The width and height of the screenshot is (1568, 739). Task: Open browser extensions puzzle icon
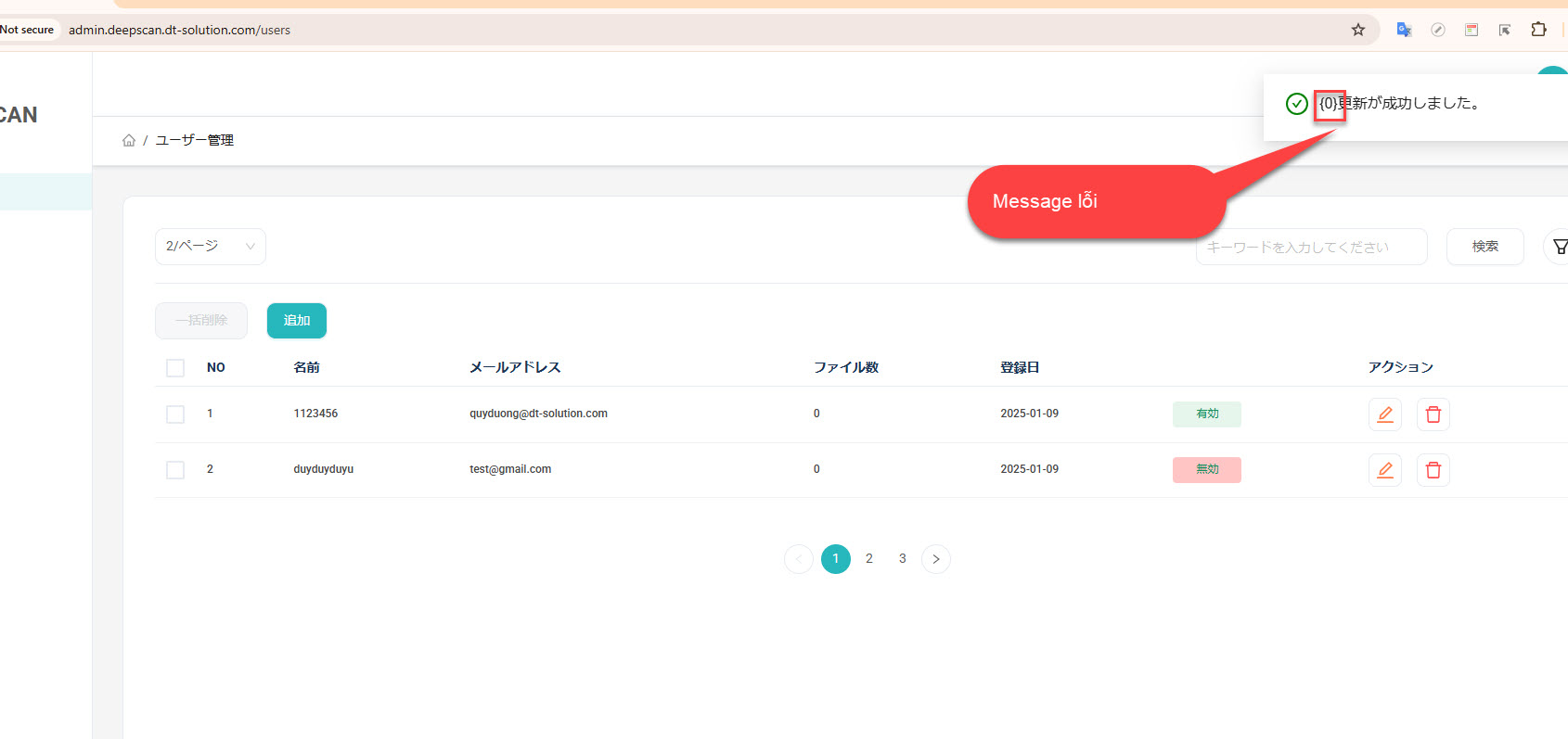1538,30
